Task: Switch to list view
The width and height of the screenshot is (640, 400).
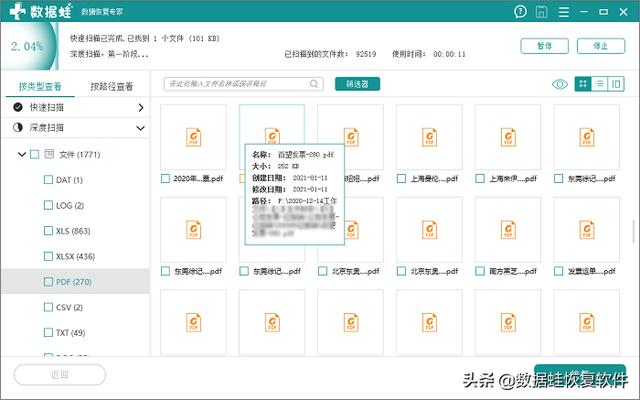Action: click(599, 84)
